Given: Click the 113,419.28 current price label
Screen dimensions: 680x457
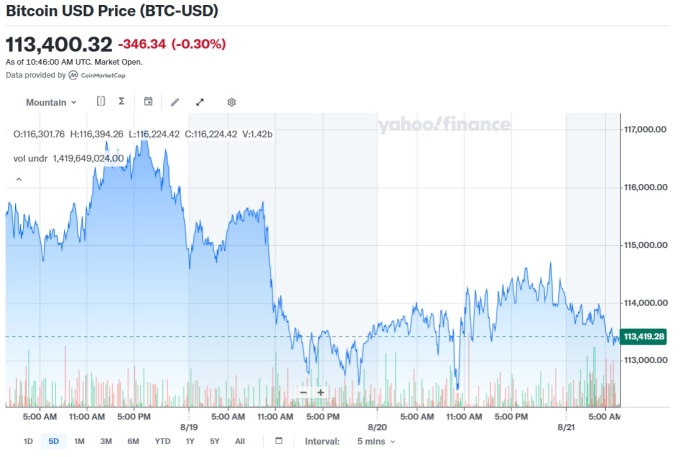Looking at the screenshot, I should [644, 337].
